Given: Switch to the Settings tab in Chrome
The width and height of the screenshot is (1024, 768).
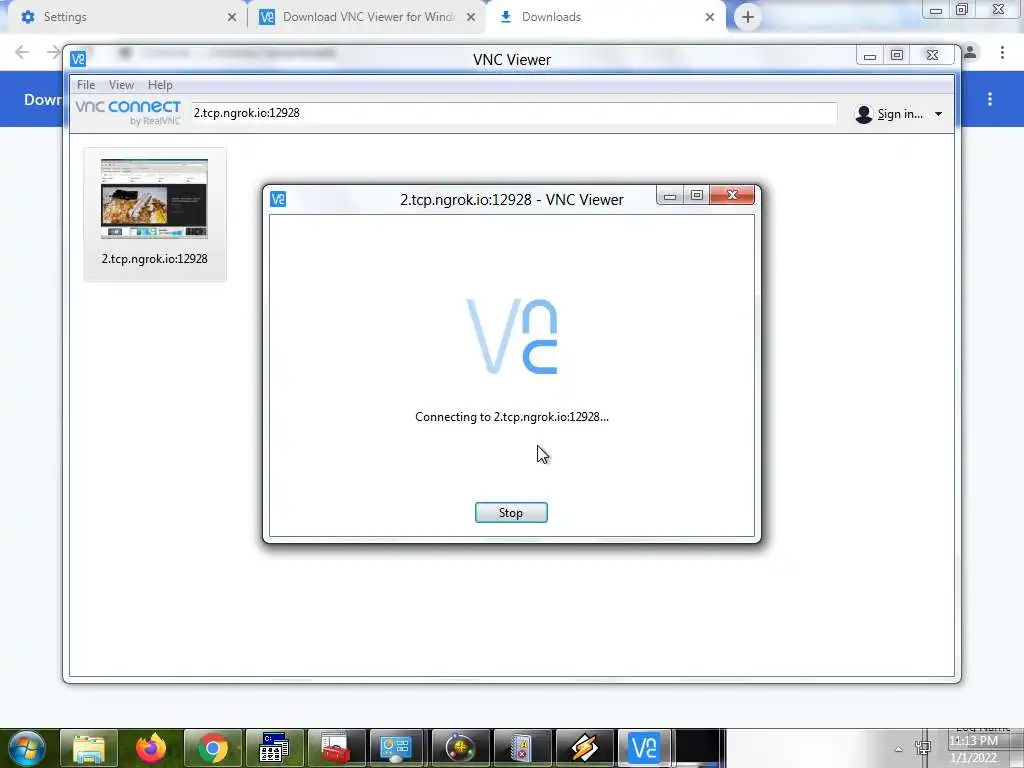Looking at the screenshot, I should pos(126,17).
